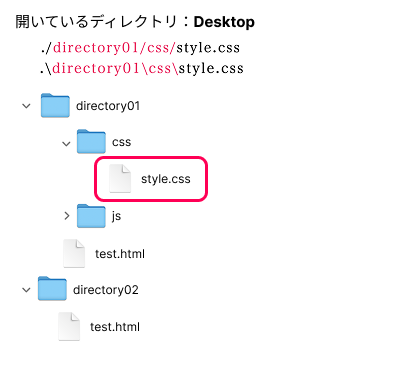420x365 pixels.
Task: Select the style.css file name
Action: click(166, 179)
